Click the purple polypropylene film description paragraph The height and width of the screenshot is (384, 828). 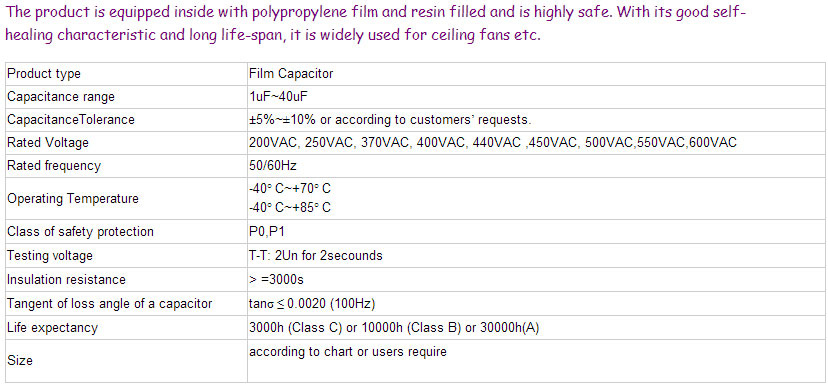378,24
